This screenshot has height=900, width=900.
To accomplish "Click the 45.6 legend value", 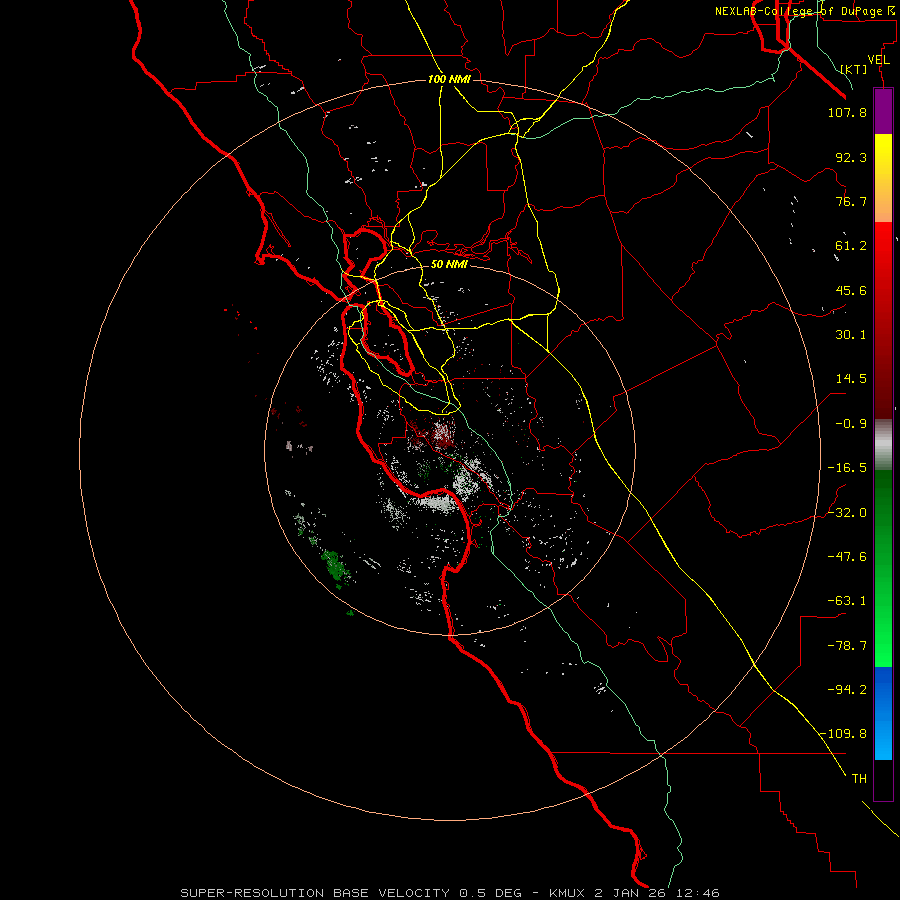I will tap(851, 290).
